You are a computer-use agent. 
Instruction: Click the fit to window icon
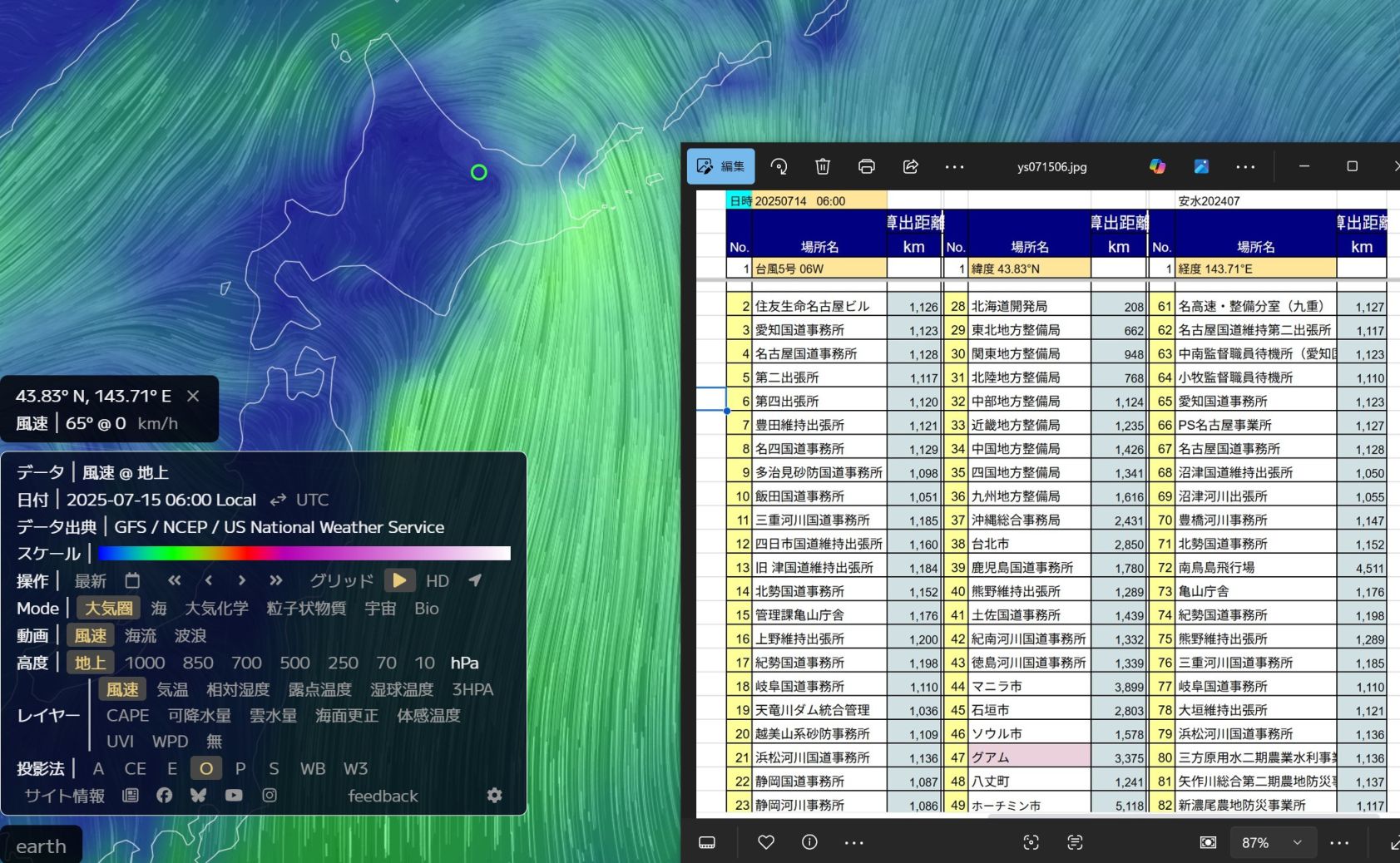click(x=1208, y=842)
